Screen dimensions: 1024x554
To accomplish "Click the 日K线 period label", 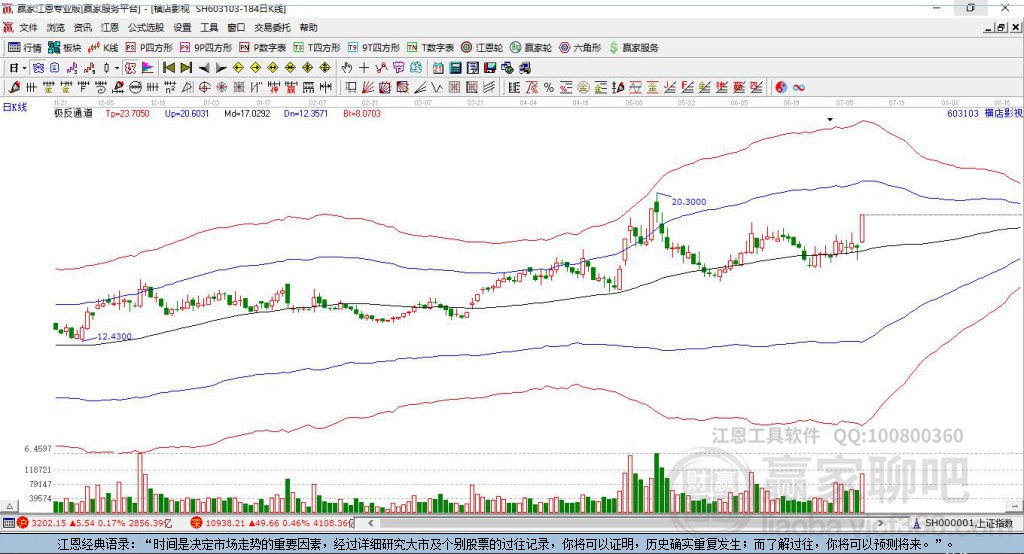I will click(15, 107).
